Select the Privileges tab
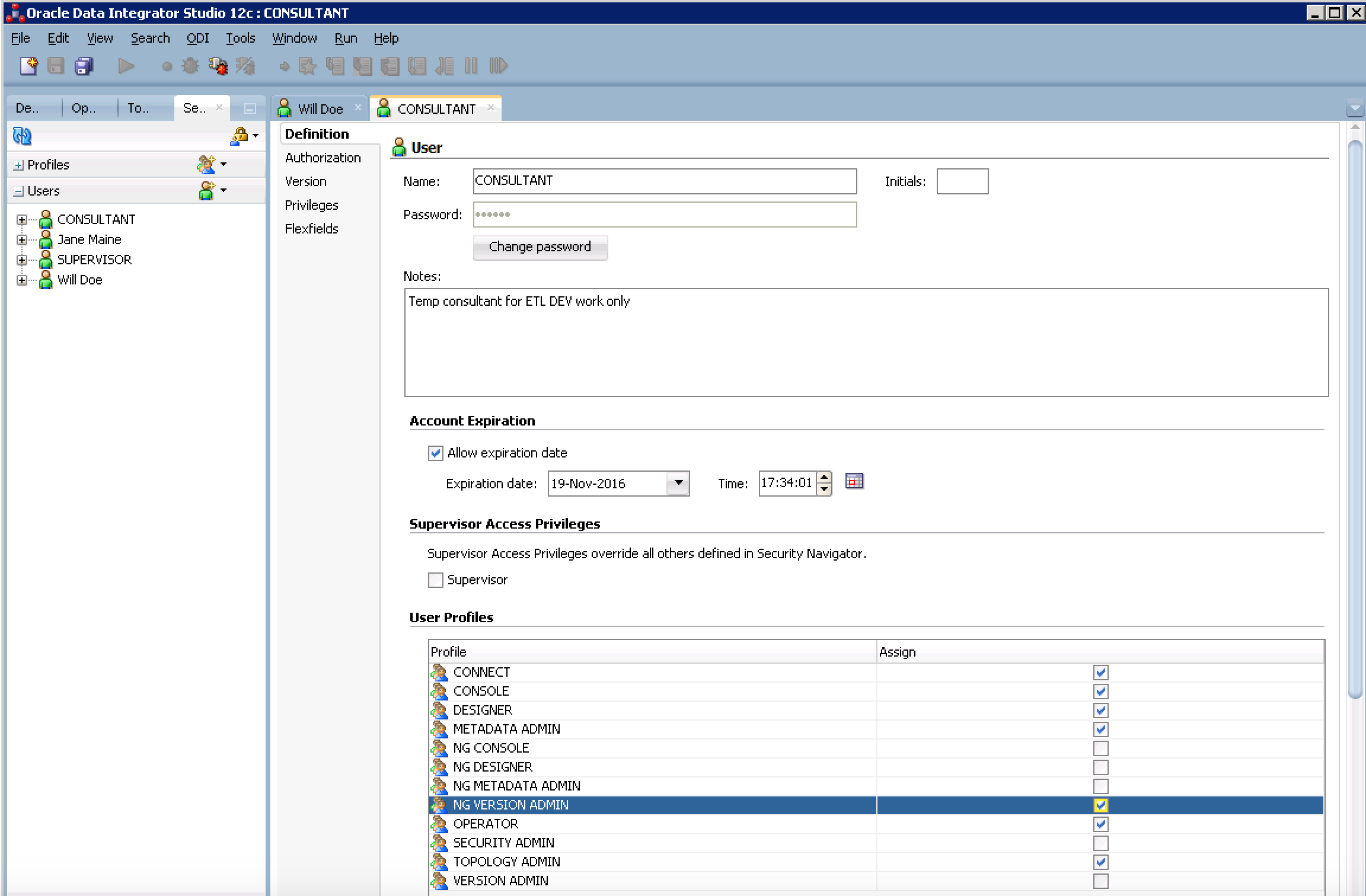The image size is (1366, 896). [x=310, y=204]
